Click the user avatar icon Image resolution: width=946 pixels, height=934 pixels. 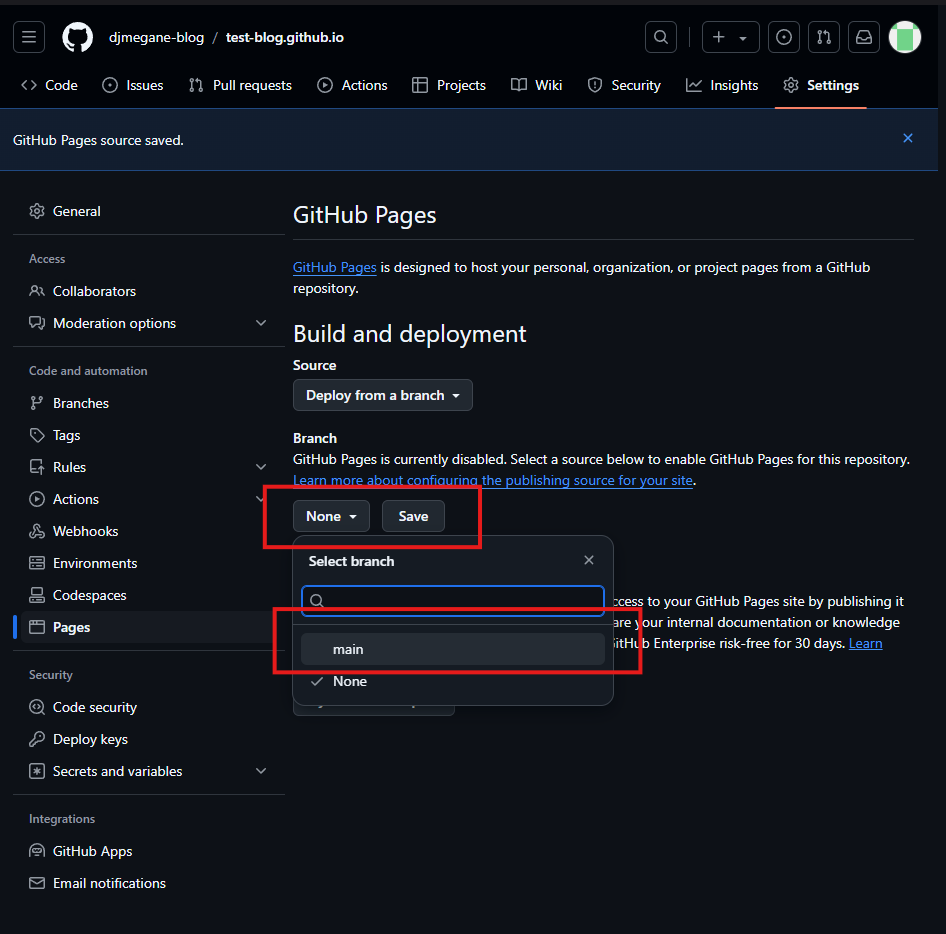pyautogui.click(x=904, y=37)
